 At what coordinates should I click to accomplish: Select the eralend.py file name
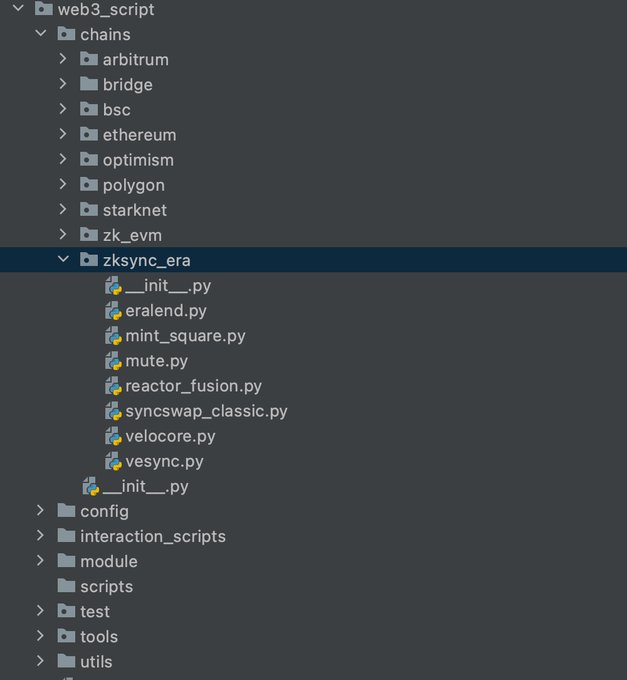tap(166, 311)
